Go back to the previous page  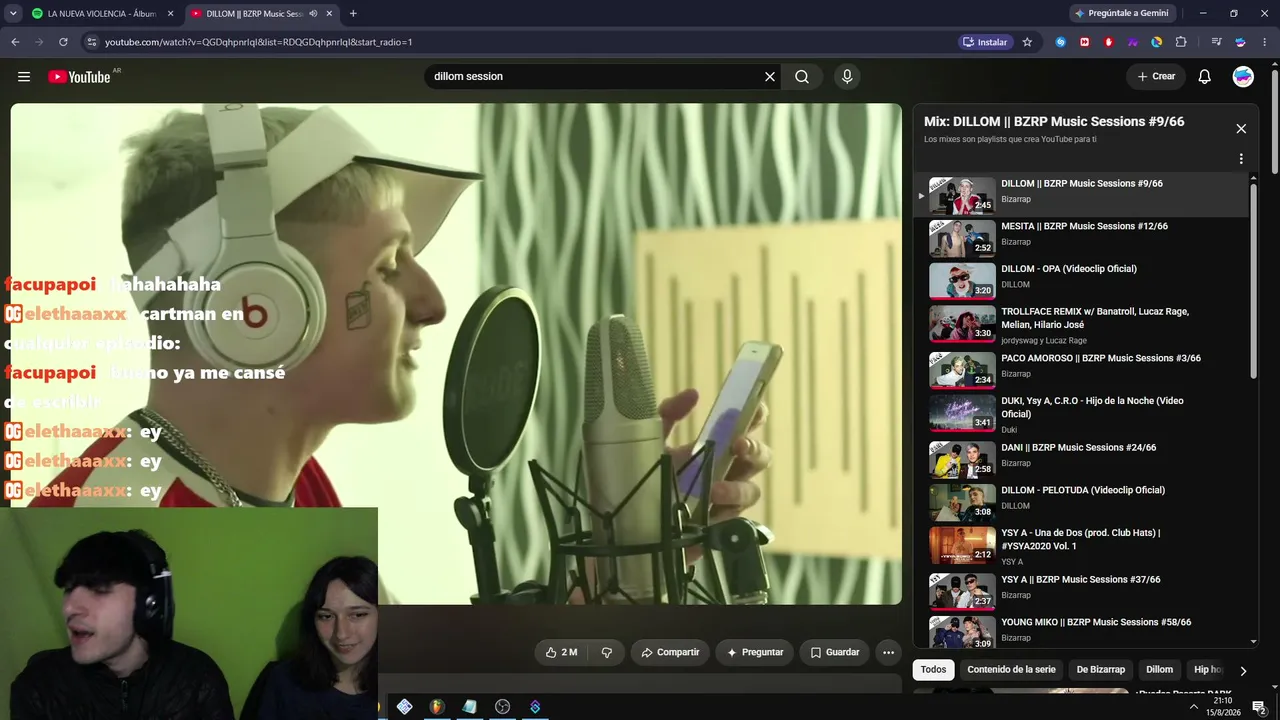(15, 42)
